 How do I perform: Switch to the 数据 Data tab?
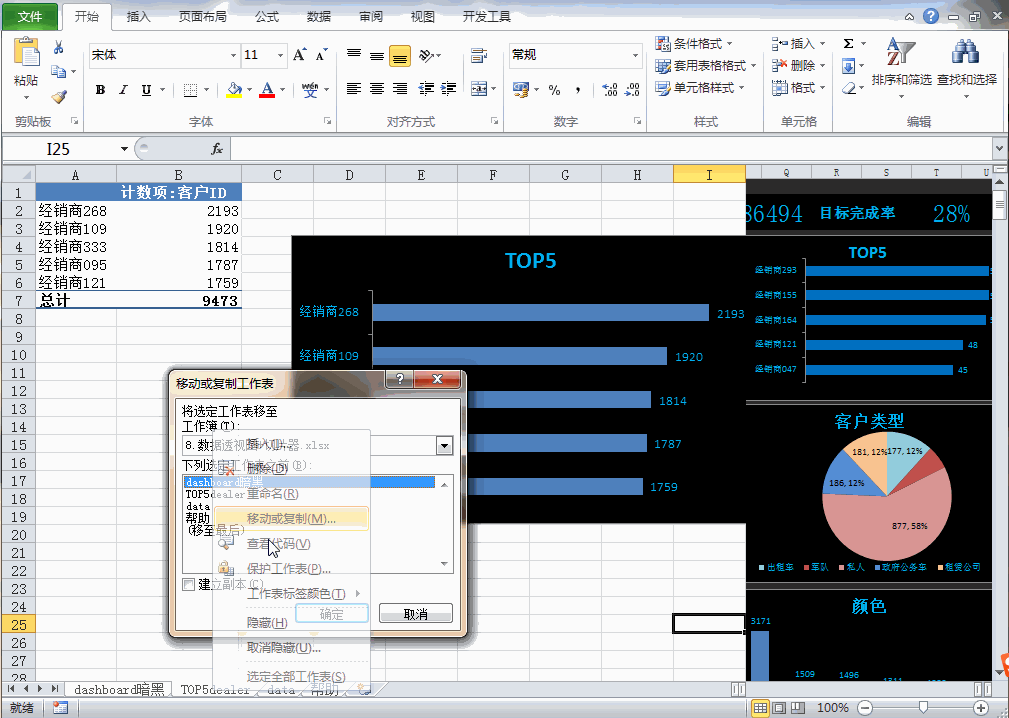point(319,17)
